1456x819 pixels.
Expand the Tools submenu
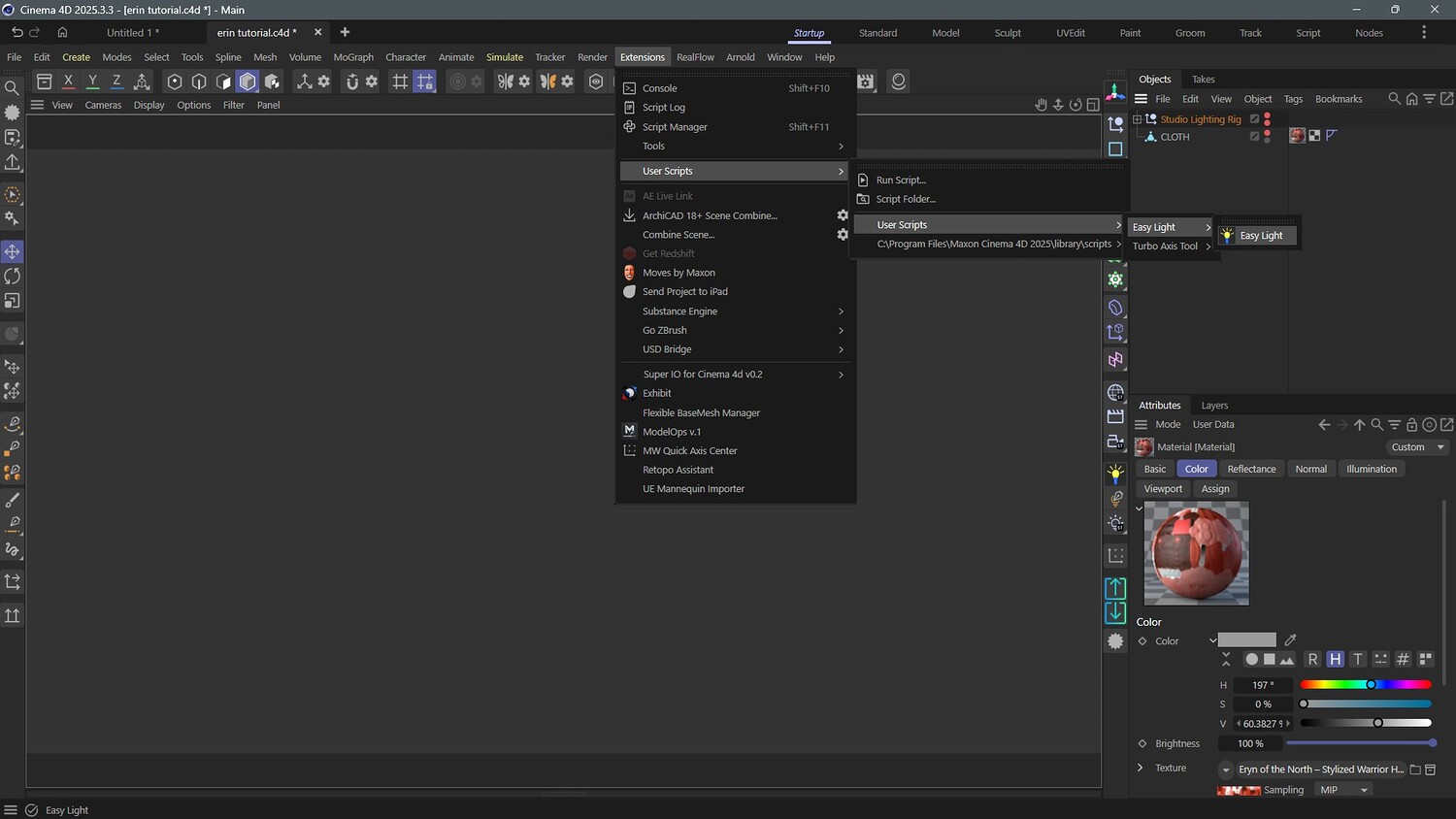pos(736,147)
